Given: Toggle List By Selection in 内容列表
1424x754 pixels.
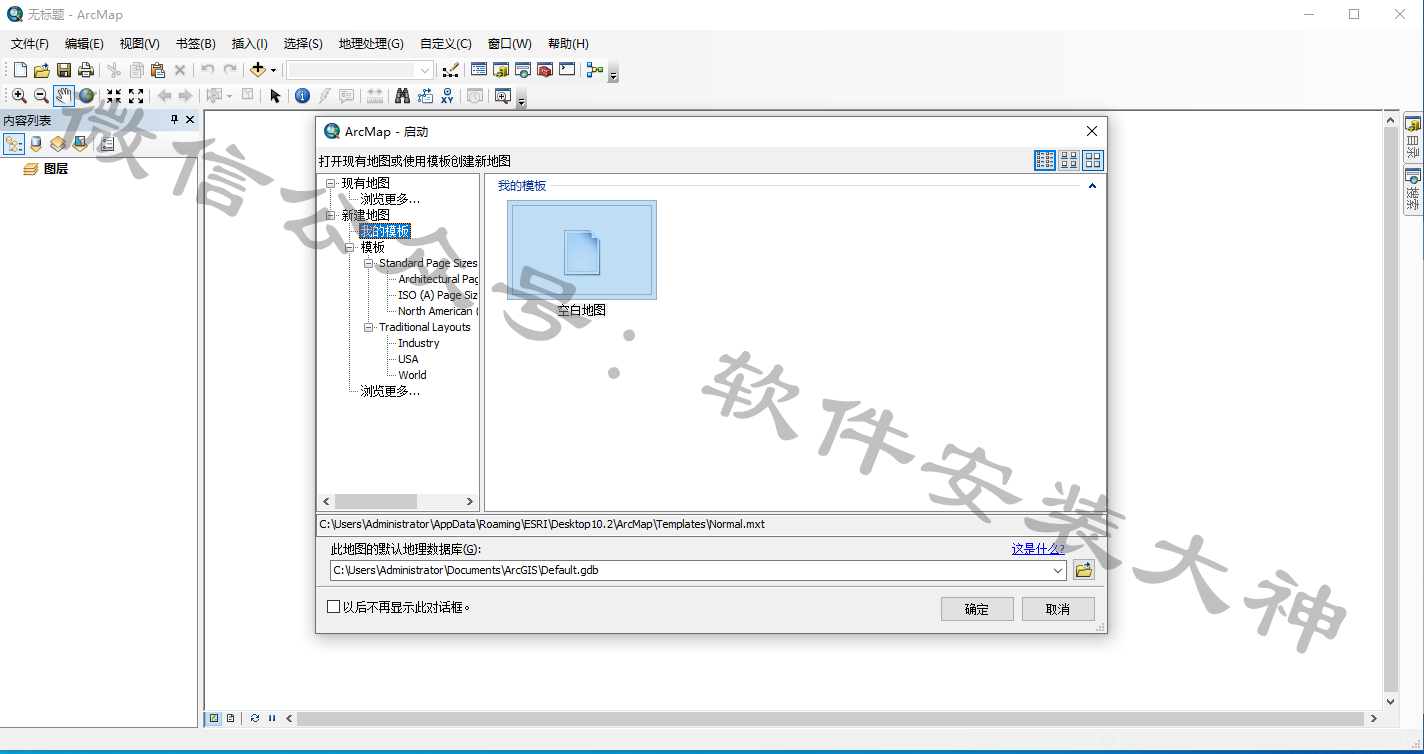Looking at the screenshot, I should click(x=80, y=144).
